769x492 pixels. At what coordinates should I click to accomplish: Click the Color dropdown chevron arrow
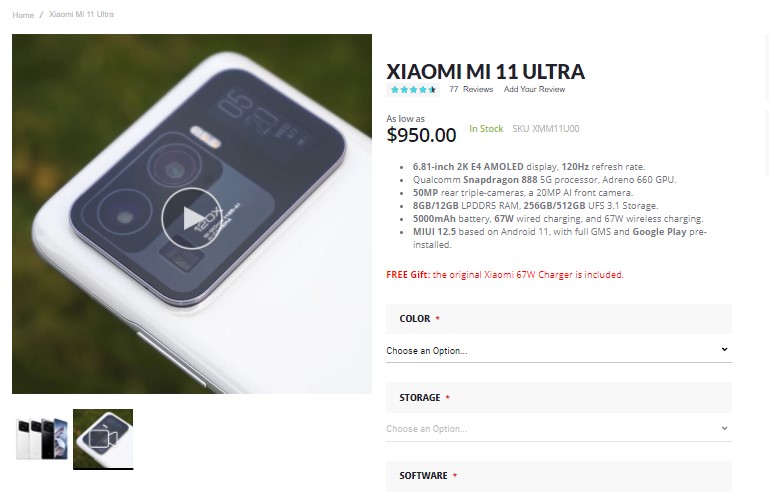coord(724,349)
